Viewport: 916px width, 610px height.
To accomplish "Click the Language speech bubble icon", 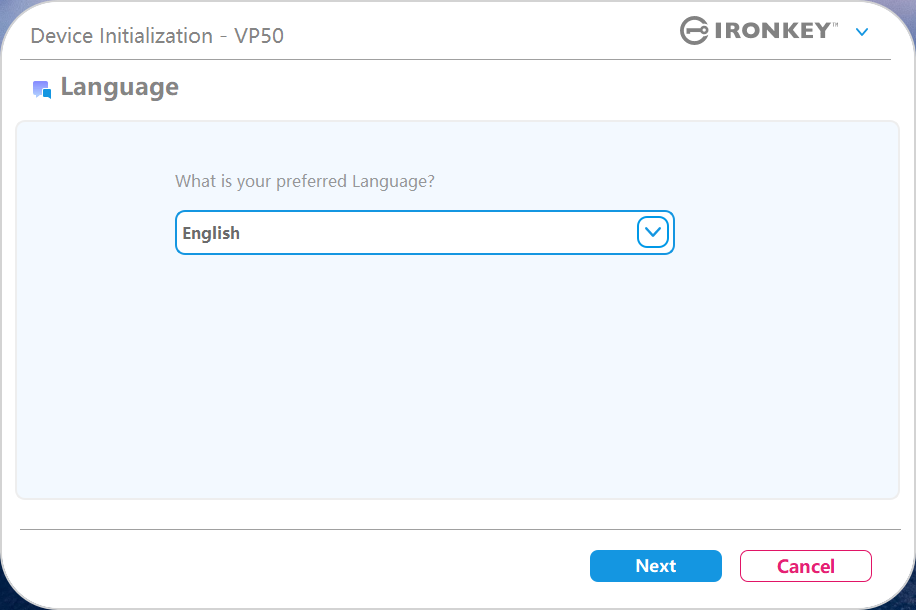I will click(x=42, y=89).
